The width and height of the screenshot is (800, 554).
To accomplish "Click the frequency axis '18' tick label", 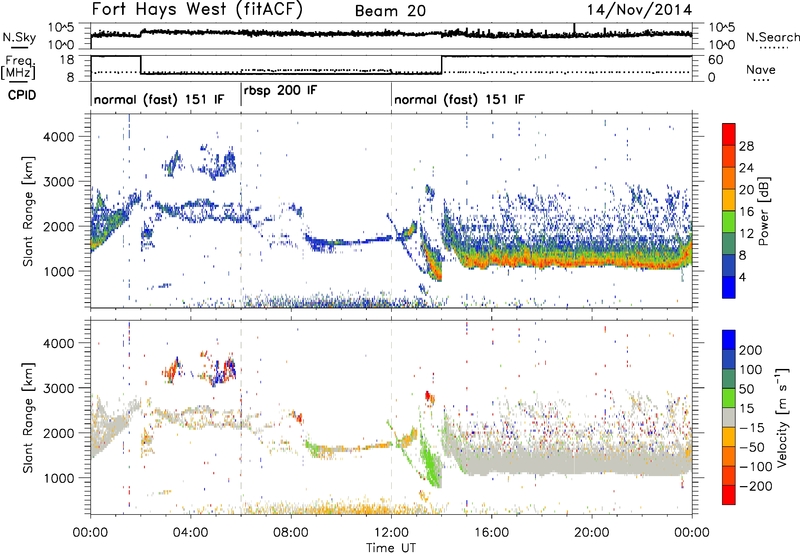I will (x=67, y=59).
